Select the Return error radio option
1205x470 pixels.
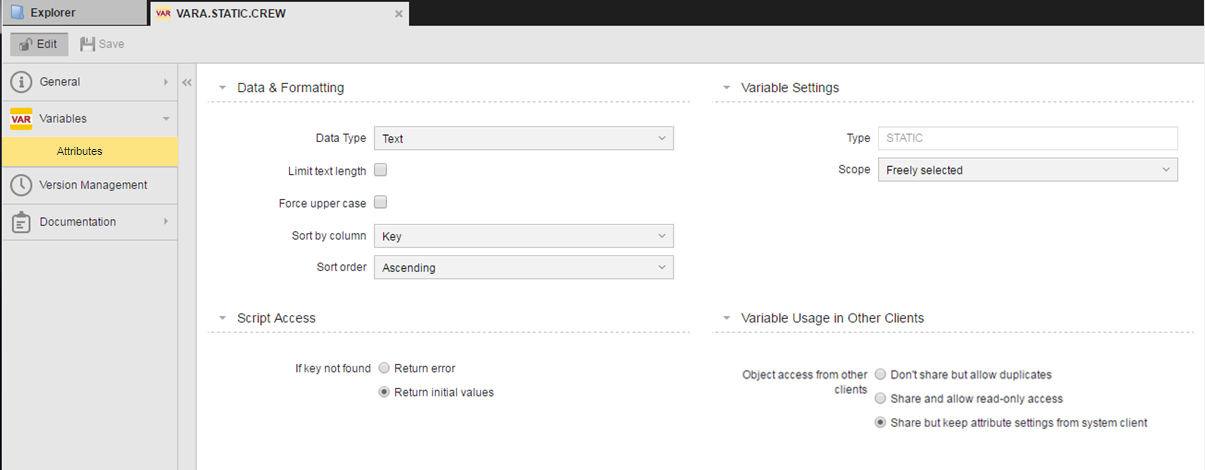(x=384, y=368)
